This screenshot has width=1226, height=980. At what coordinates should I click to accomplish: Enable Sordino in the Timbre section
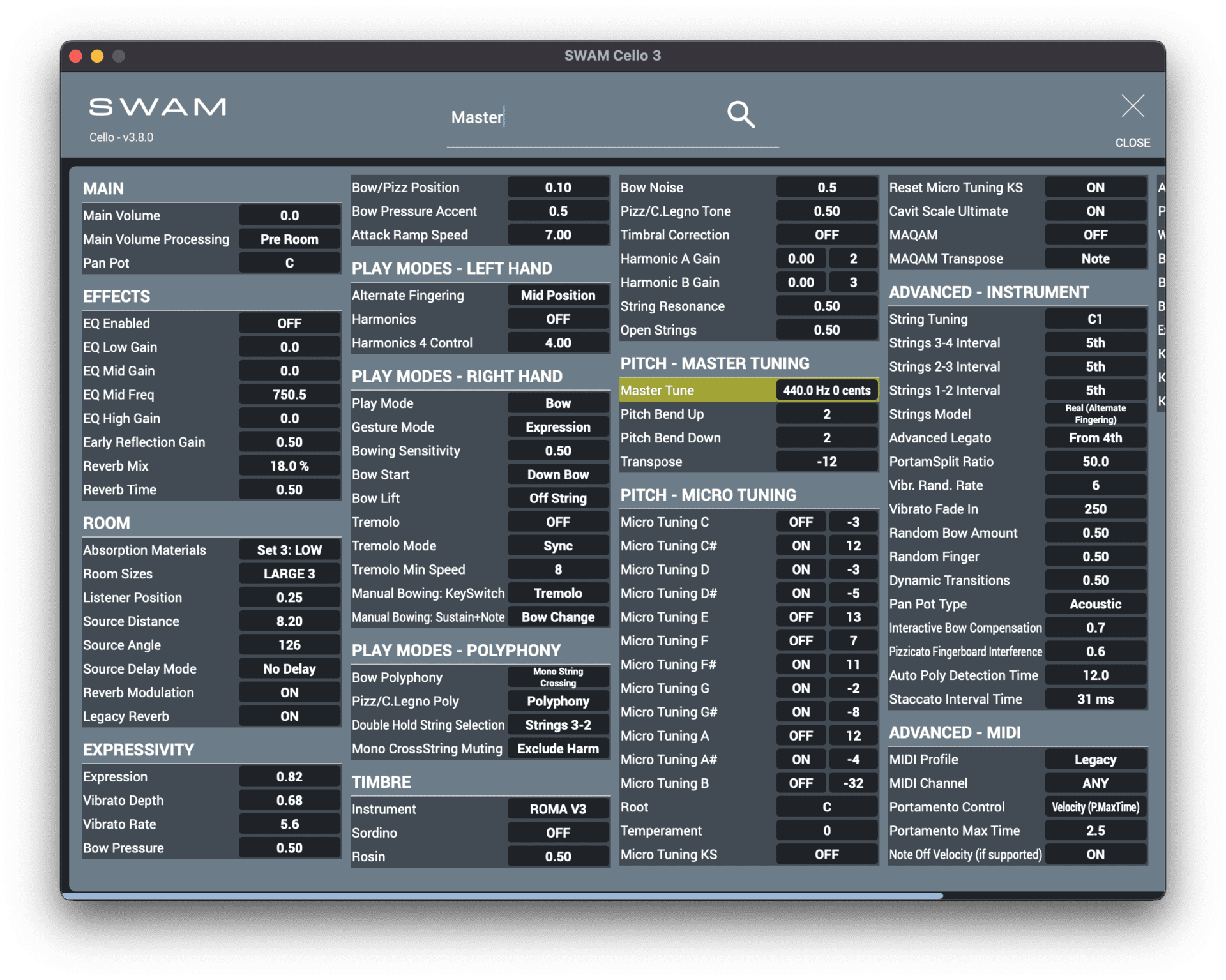point(558,832)
